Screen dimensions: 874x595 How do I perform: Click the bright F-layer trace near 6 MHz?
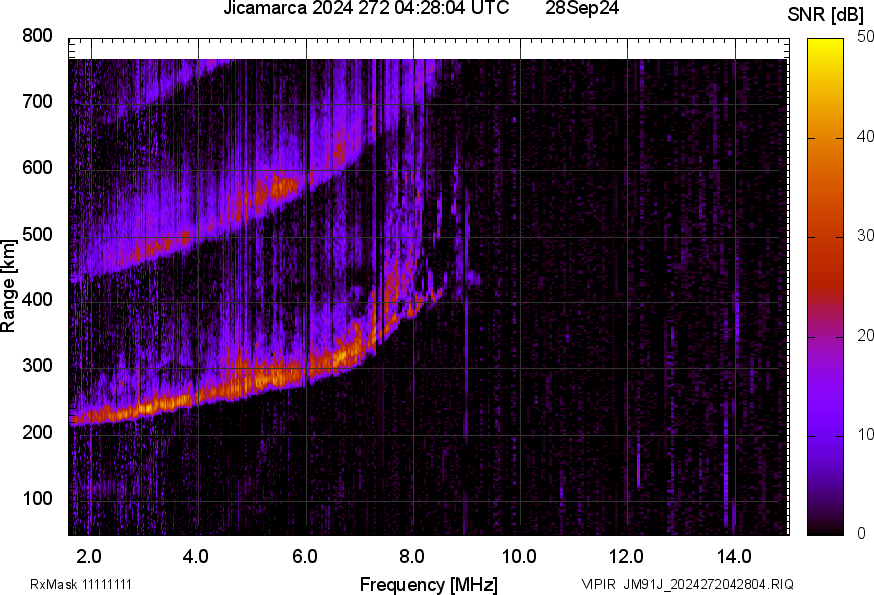pyautogui.click(x=306, y=372)
